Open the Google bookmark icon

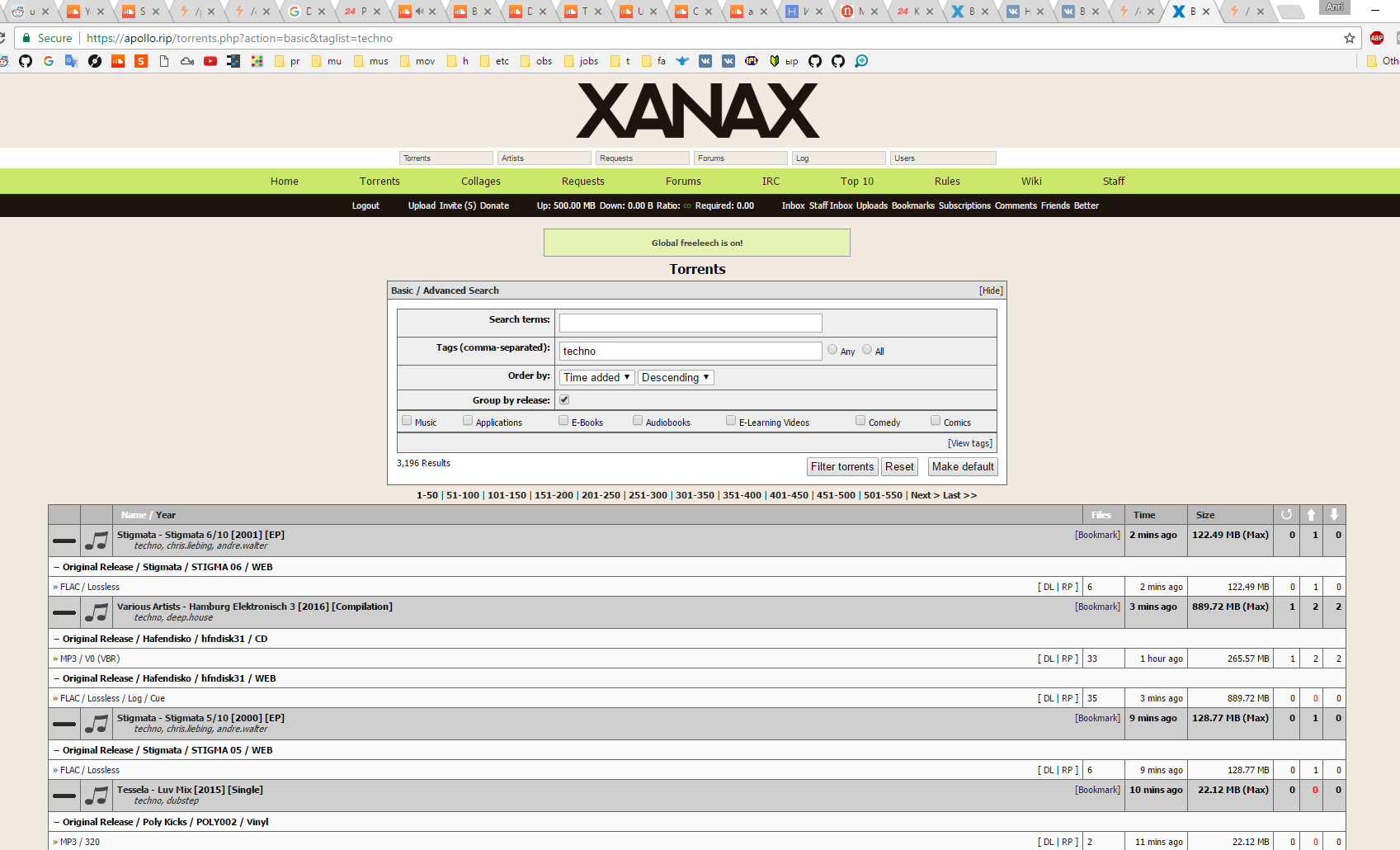49,61
